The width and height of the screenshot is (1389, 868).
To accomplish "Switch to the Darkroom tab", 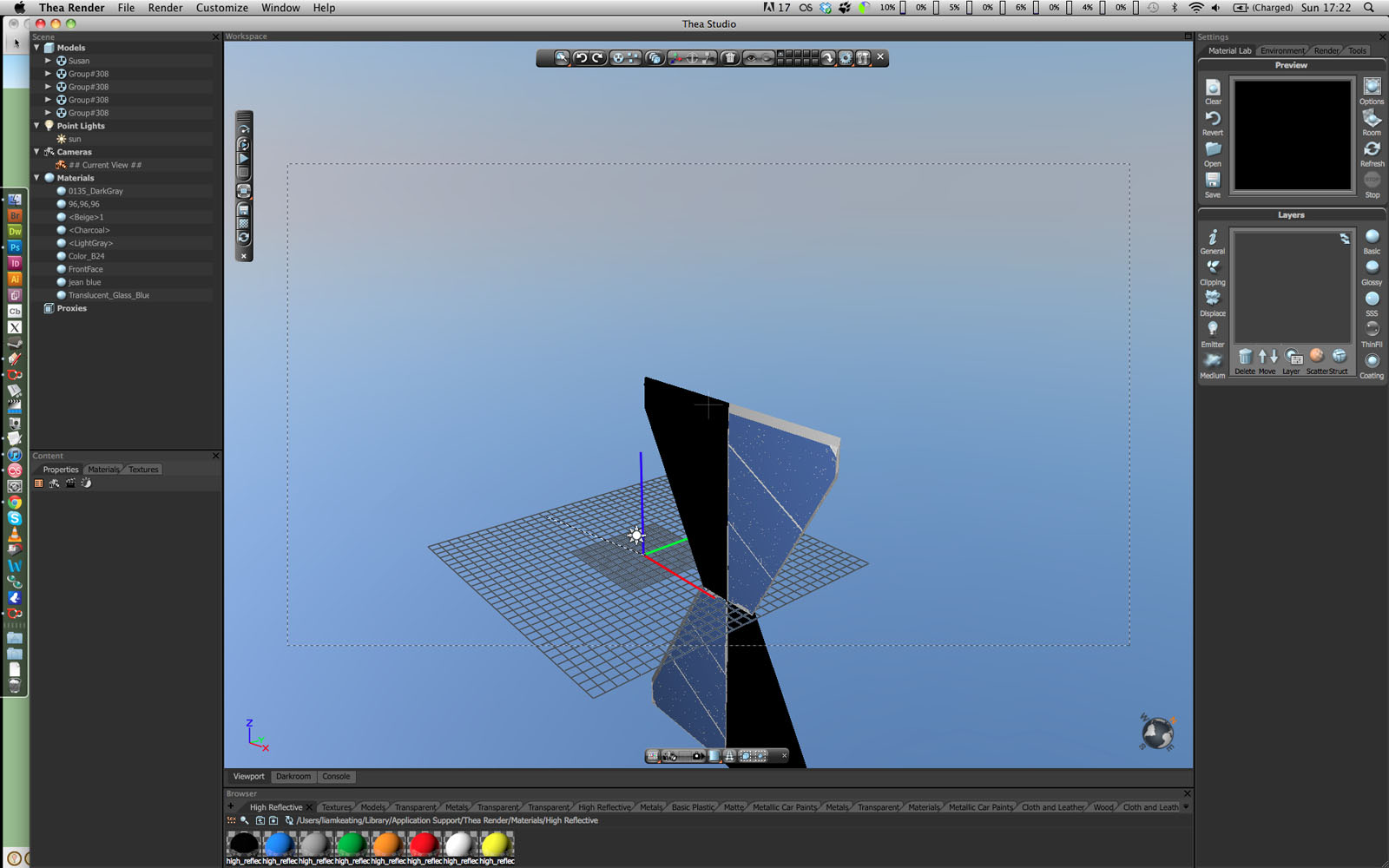I will point(293,777).
